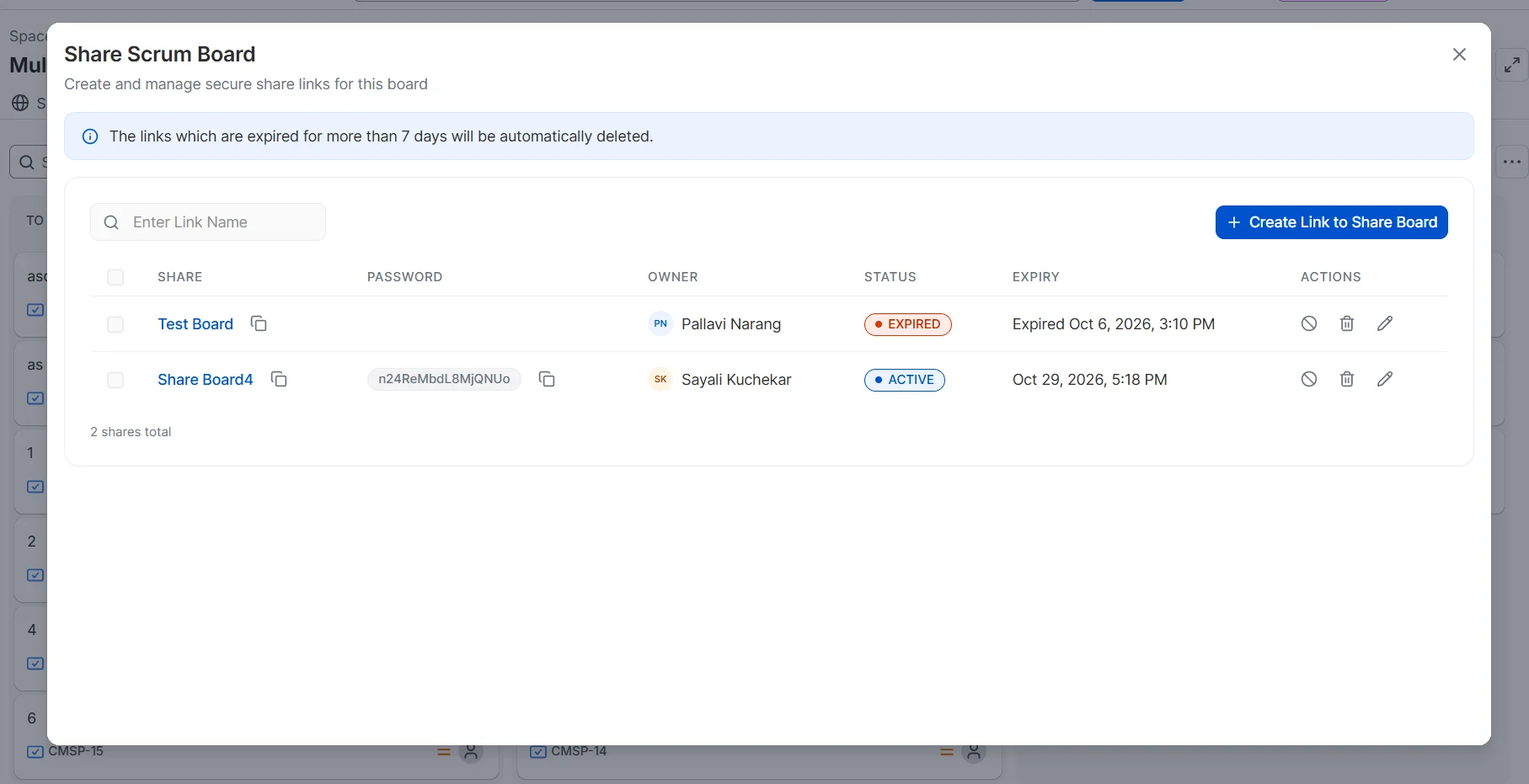Click the SHARE column header
The width and height of the screenshot is (1529, 784).
pos(180,277)
